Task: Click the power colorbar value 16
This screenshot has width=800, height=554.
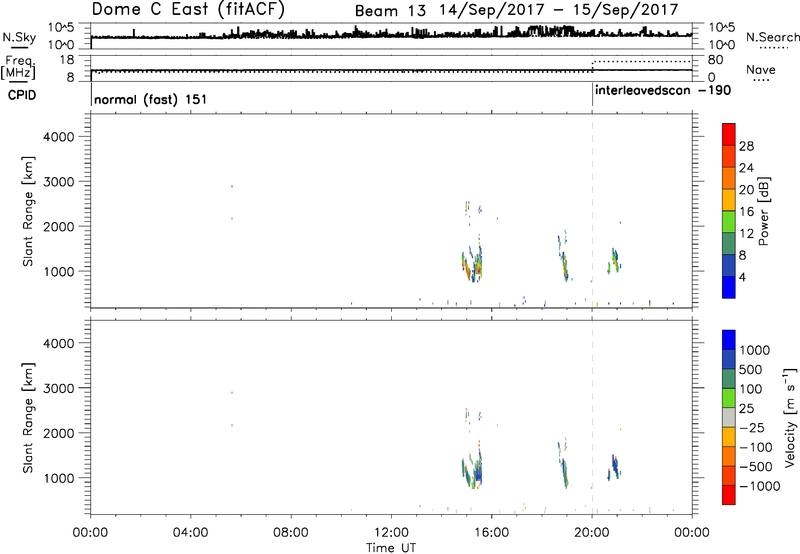Action: tap(746, 212)
